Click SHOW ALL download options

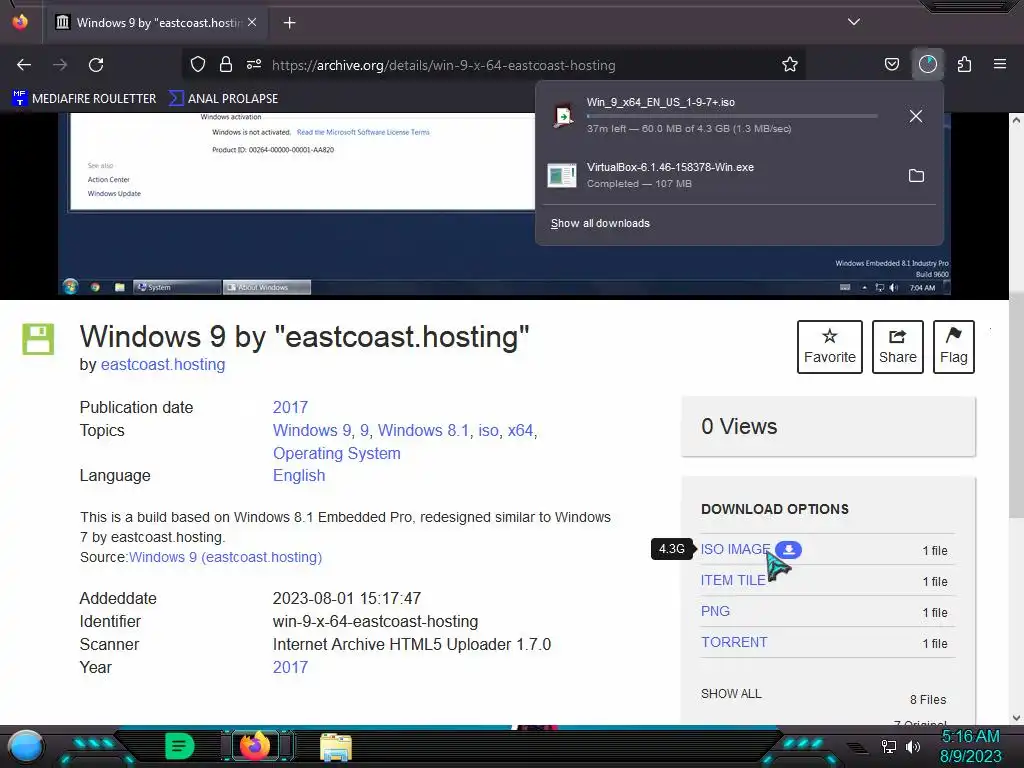pos(731,694)
